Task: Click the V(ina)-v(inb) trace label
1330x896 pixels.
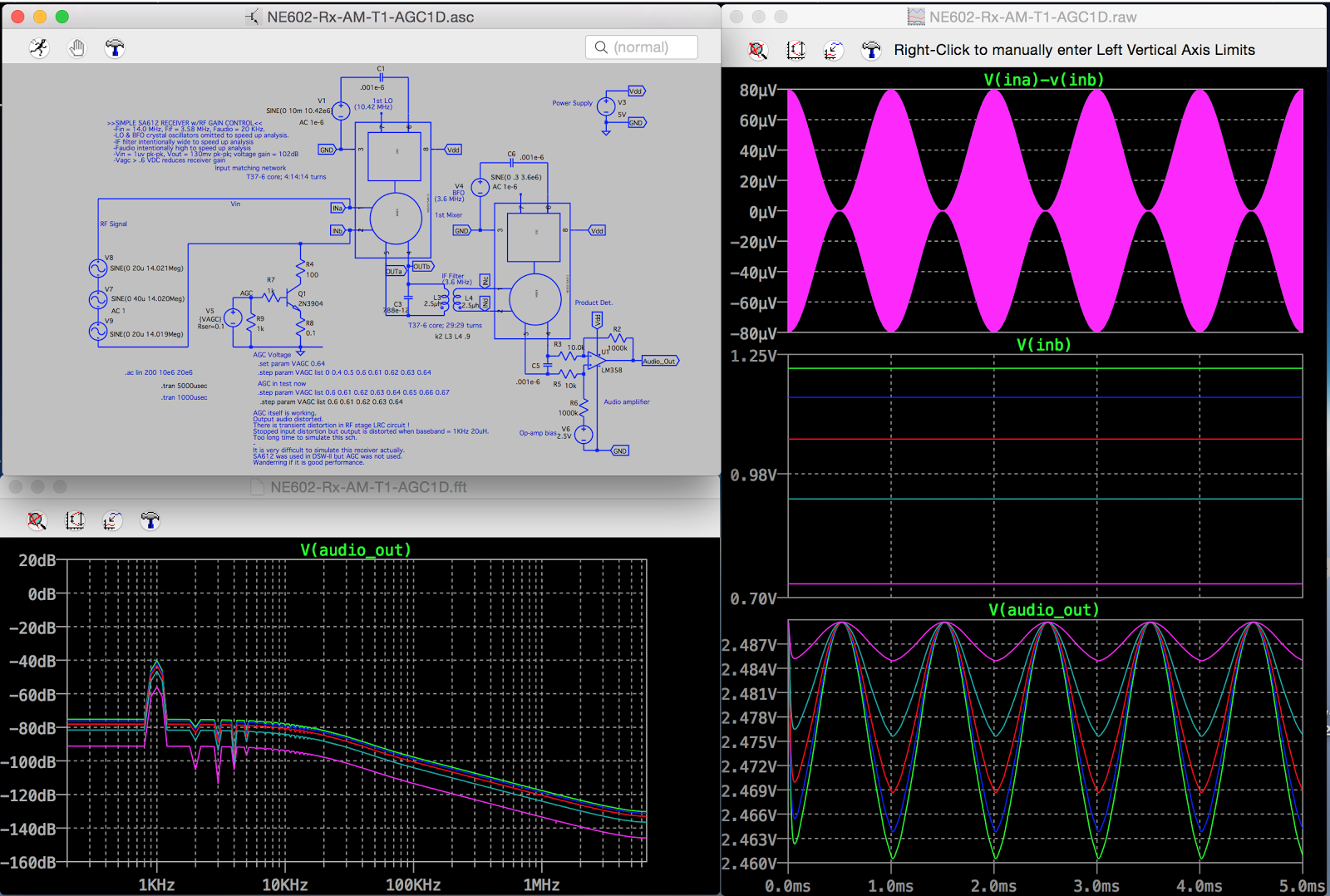Action: [1044, 80]
